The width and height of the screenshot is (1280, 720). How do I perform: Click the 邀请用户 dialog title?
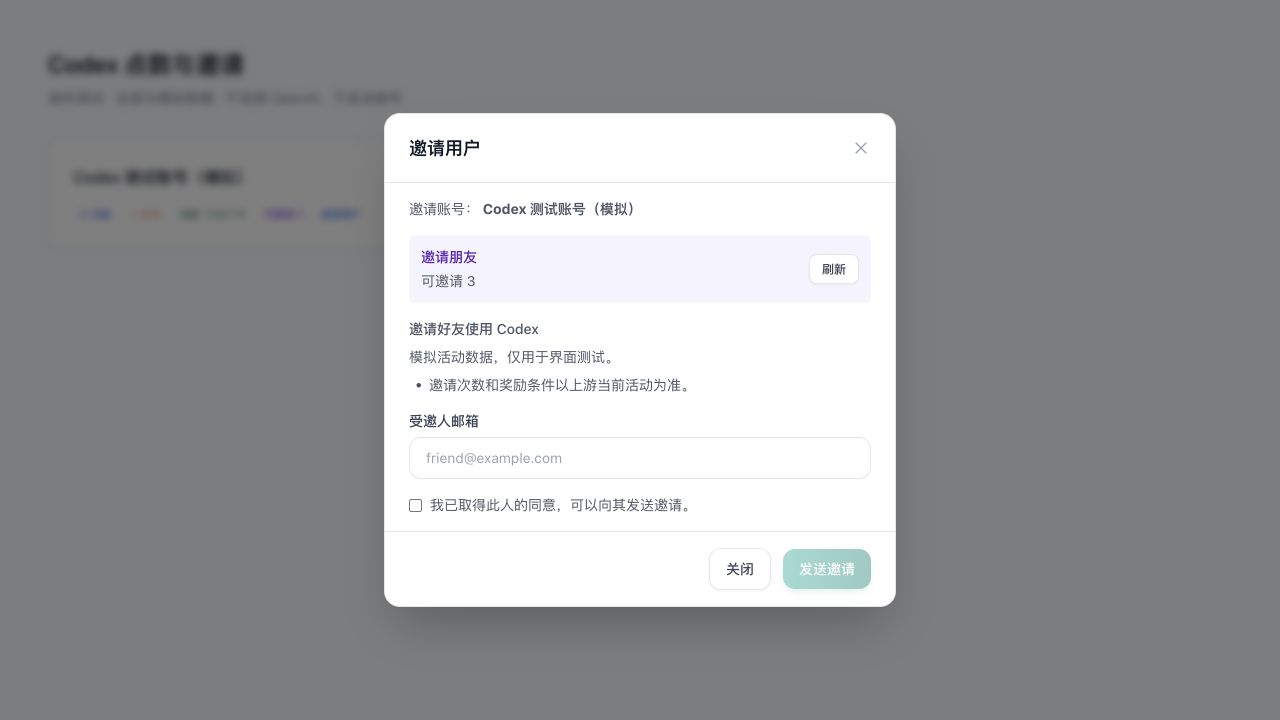(444, 148)
